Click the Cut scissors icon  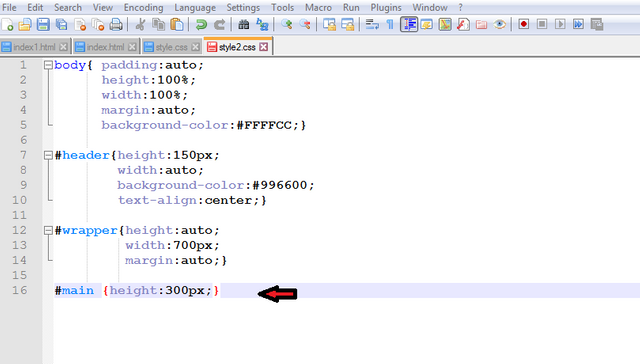(140, 24)
